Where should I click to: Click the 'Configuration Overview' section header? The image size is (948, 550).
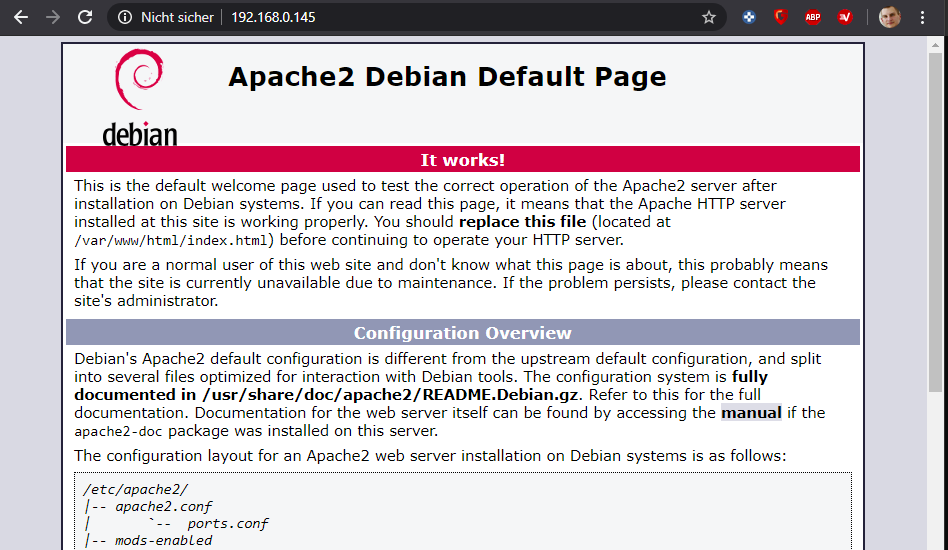click(x=462, y=333)
